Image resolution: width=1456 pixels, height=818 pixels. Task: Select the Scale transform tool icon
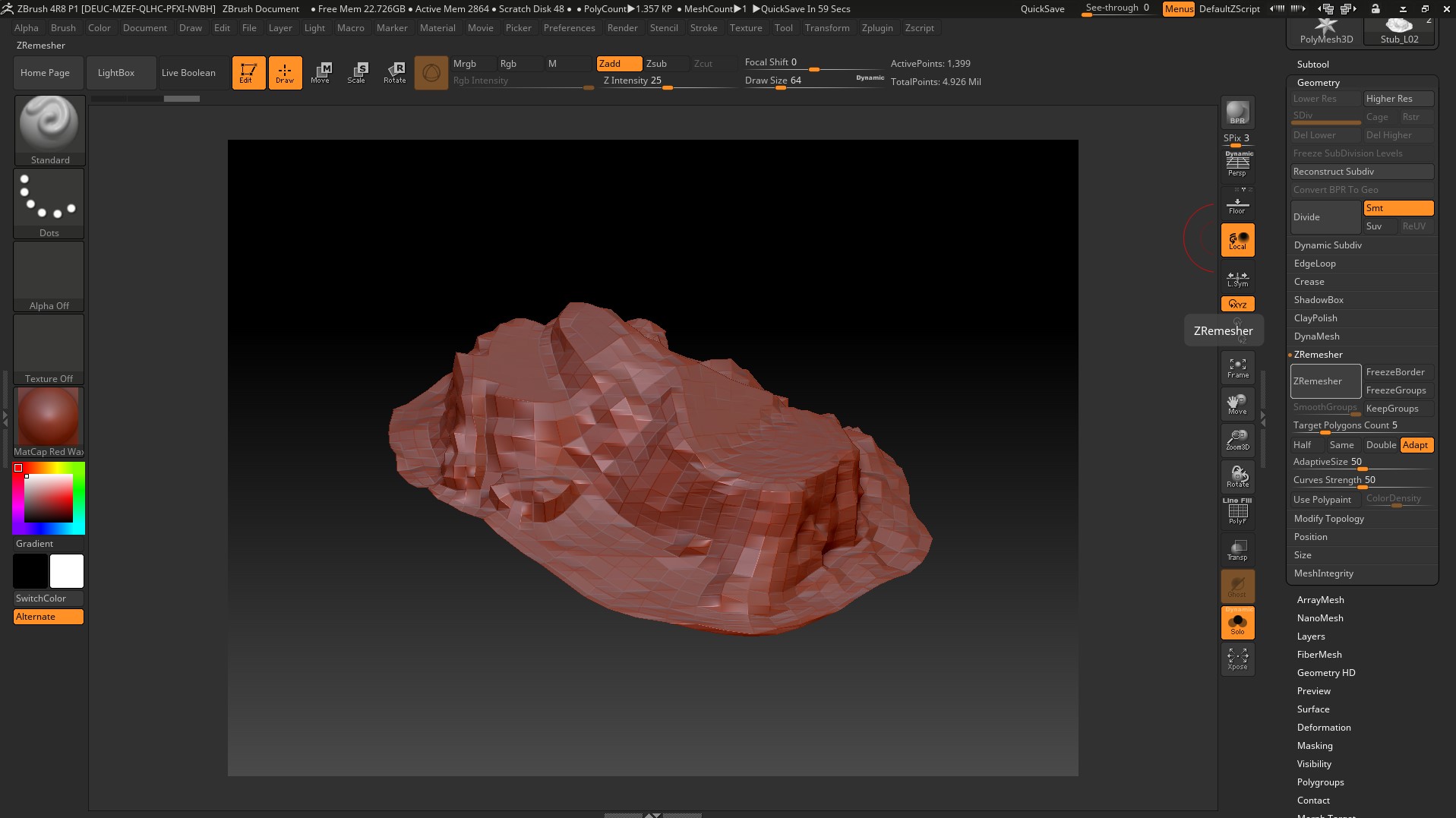[357, 73]
